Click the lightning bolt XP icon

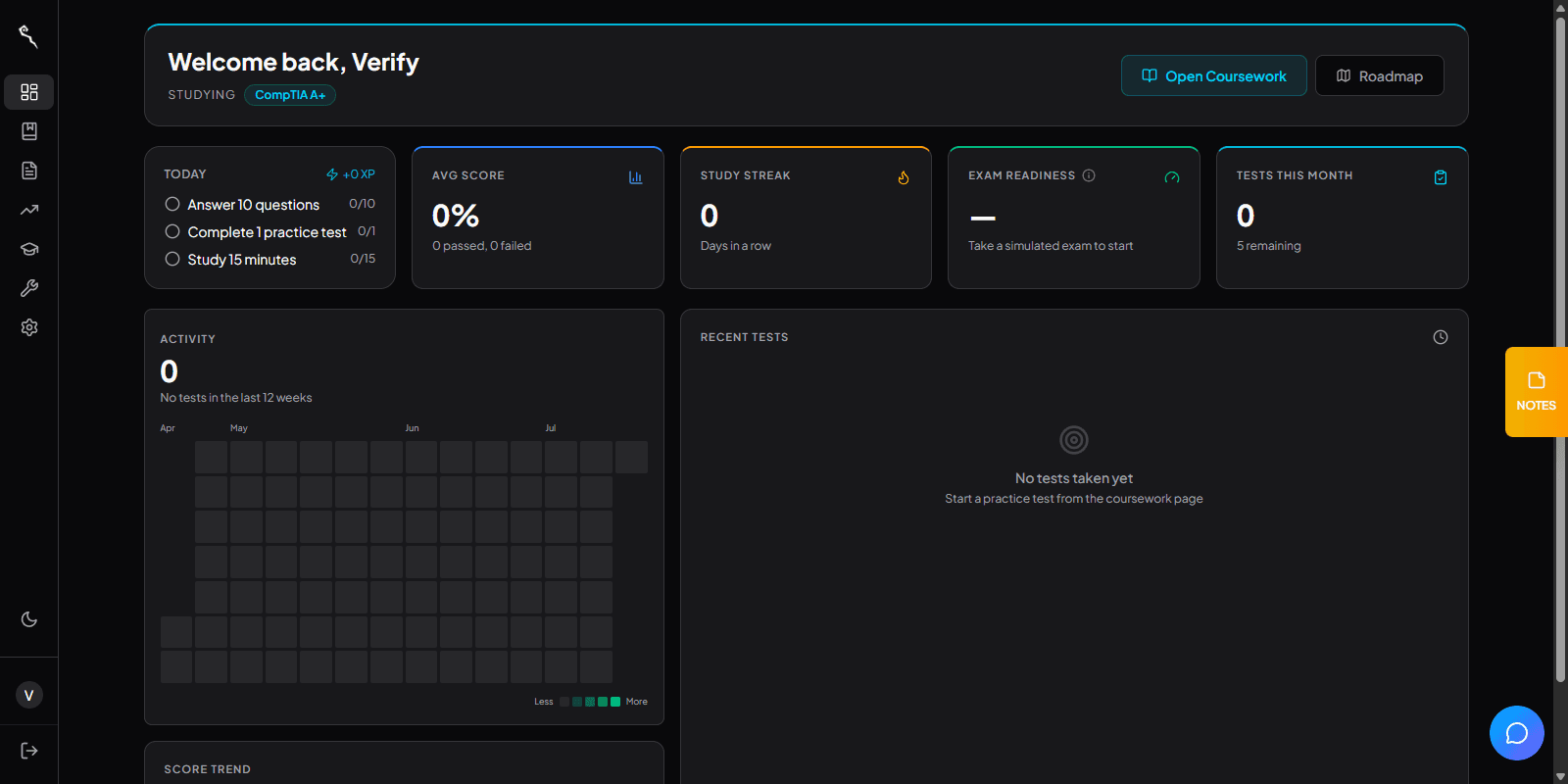(332, 174)
